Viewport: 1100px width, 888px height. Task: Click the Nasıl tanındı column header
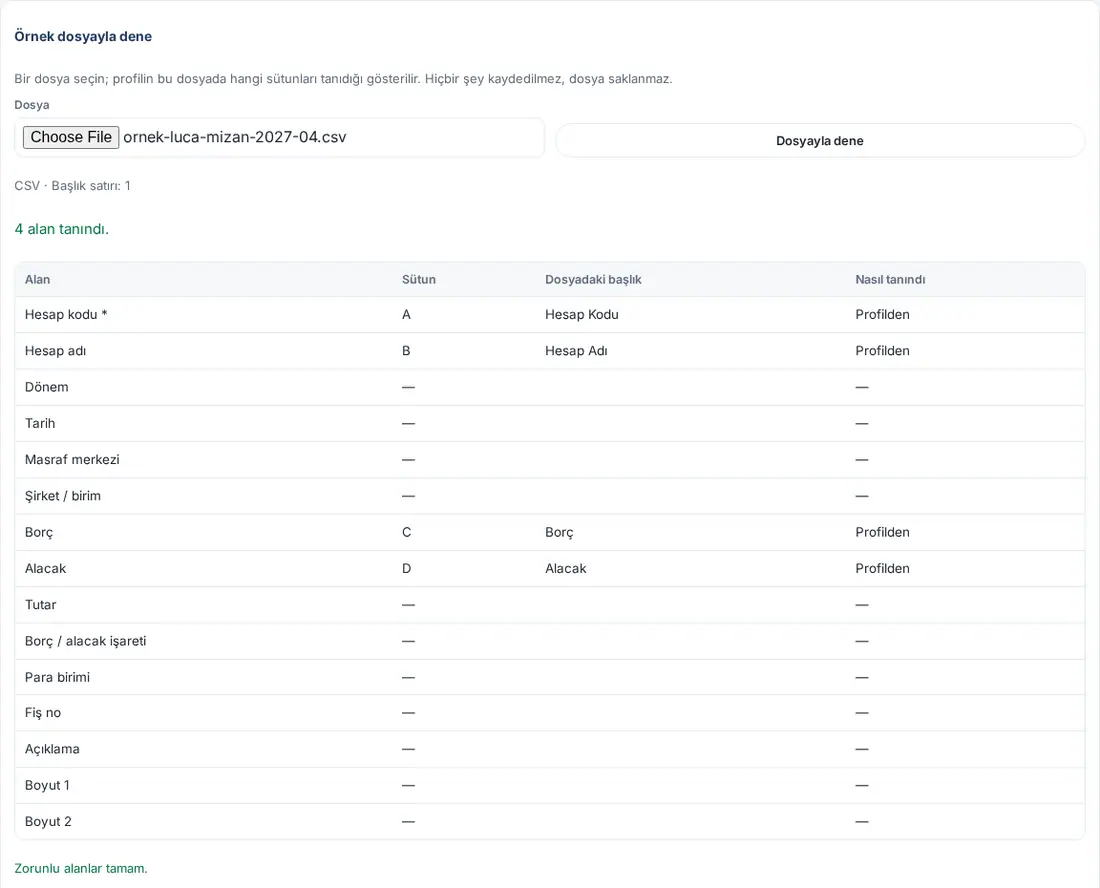click(890, 279)
